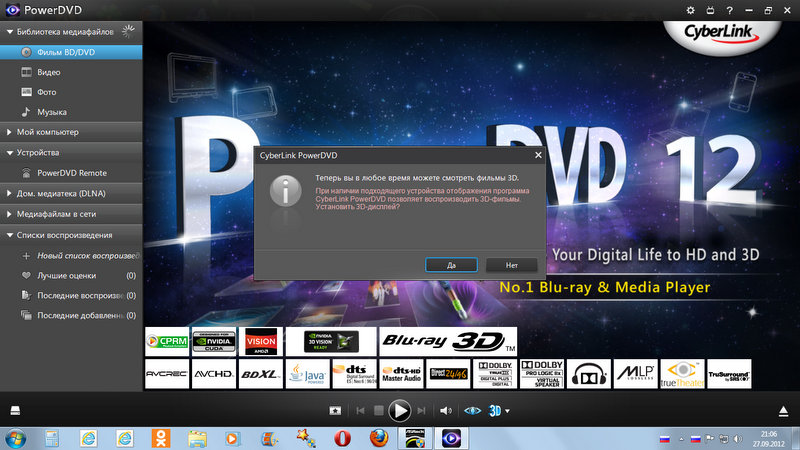This screenshot has width=800, height=450.
Task: Open help question mark icon
Action: coord(730,10)
